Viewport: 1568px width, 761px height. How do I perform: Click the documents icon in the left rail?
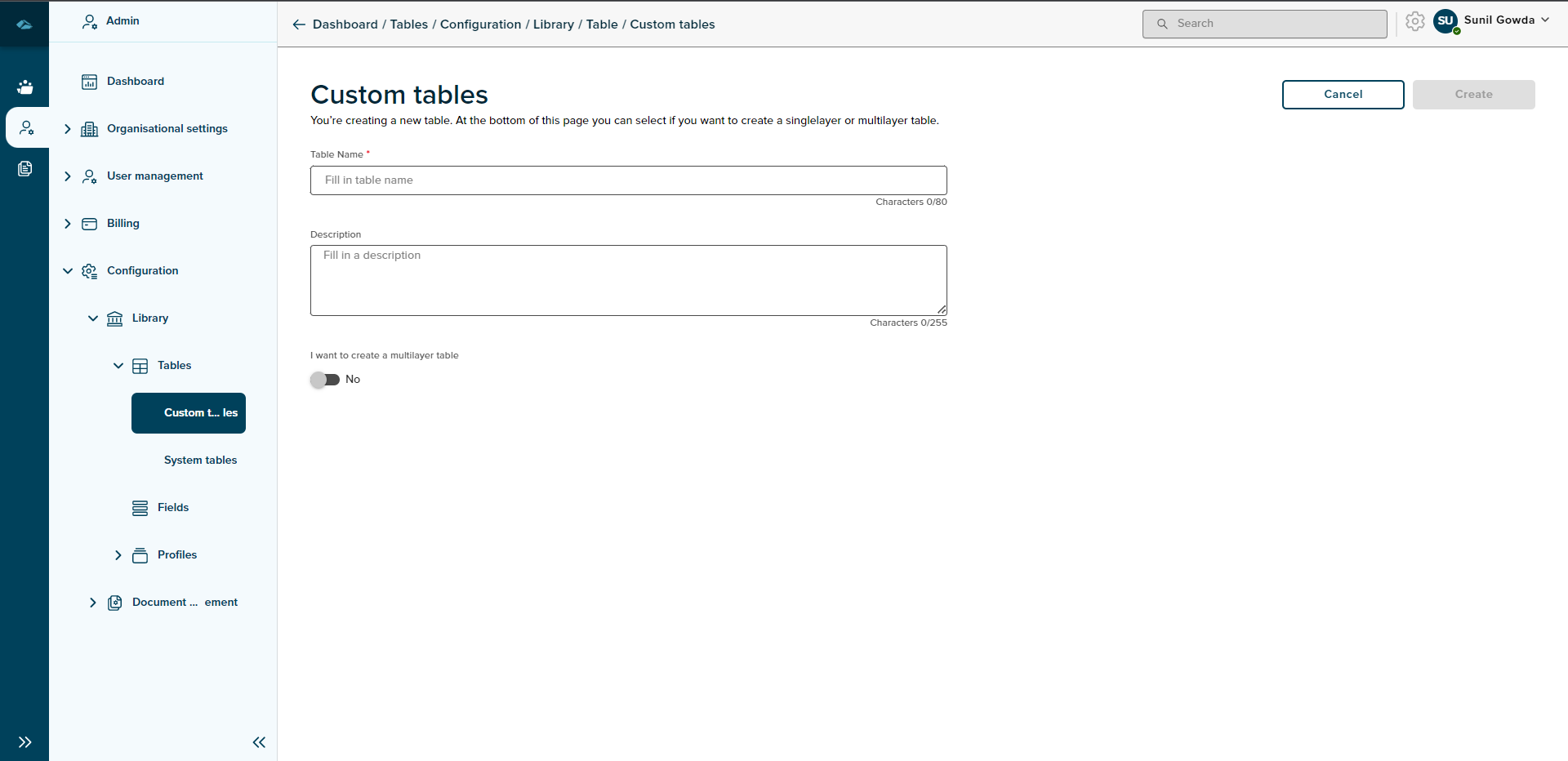pos(25,169)
